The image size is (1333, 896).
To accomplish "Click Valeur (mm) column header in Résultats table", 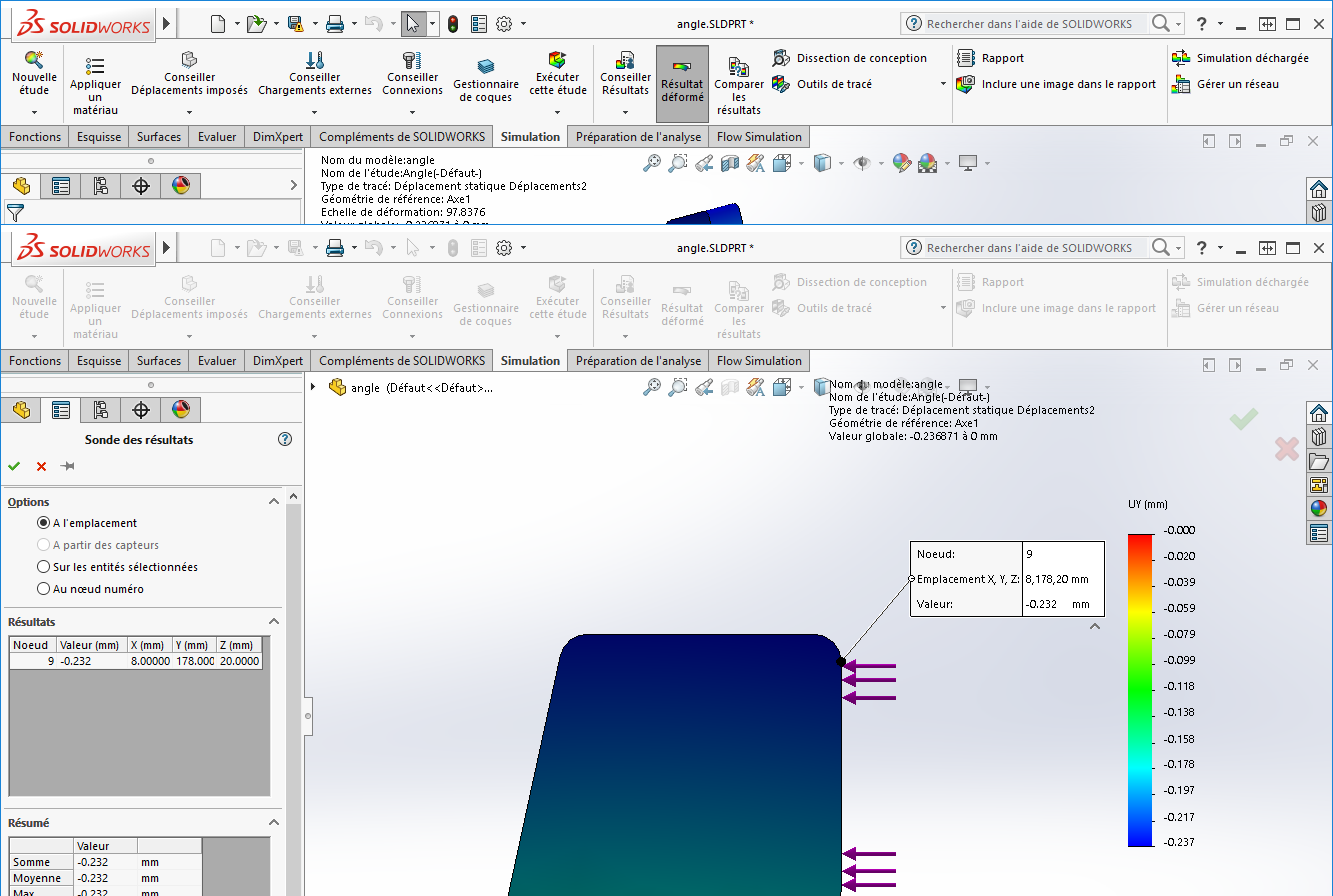I will 91,645.
